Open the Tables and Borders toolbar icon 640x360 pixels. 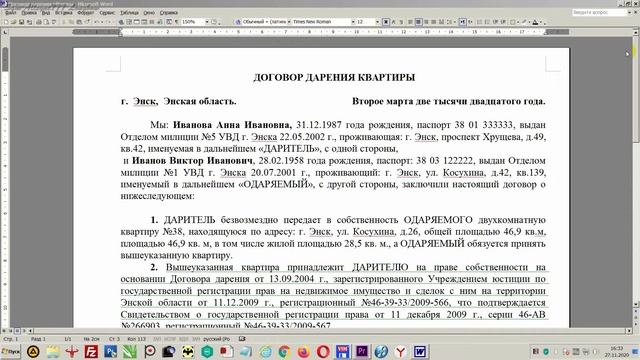coord(129,22)
